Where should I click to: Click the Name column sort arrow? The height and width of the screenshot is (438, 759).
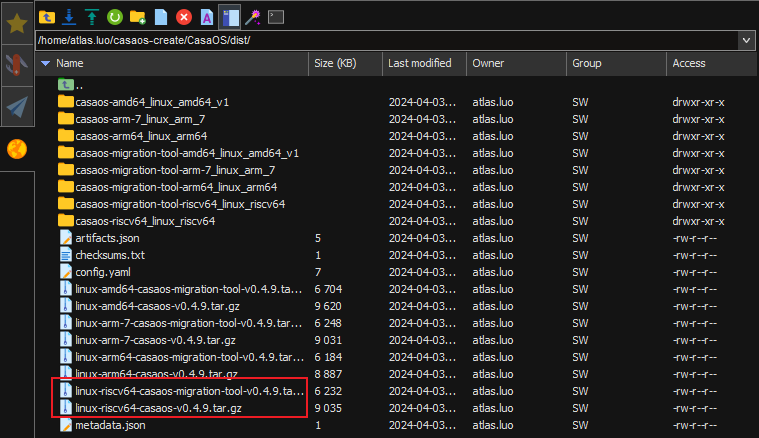click(46, 63)
